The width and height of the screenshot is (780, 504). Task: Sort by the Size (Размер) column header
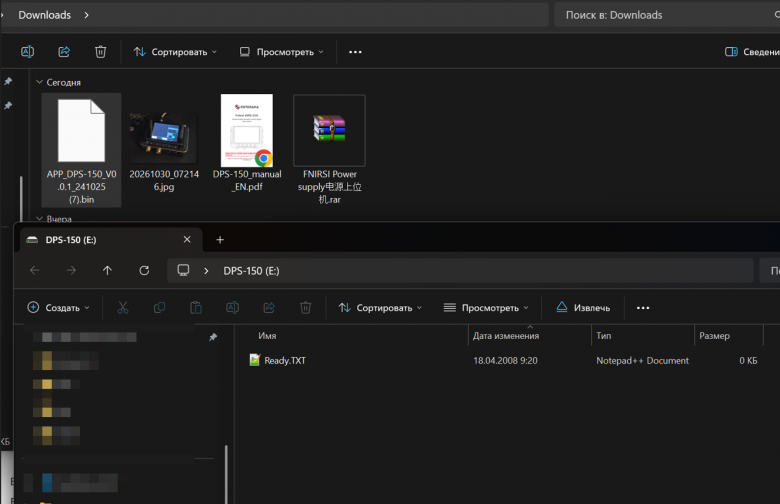click(729, 336)
